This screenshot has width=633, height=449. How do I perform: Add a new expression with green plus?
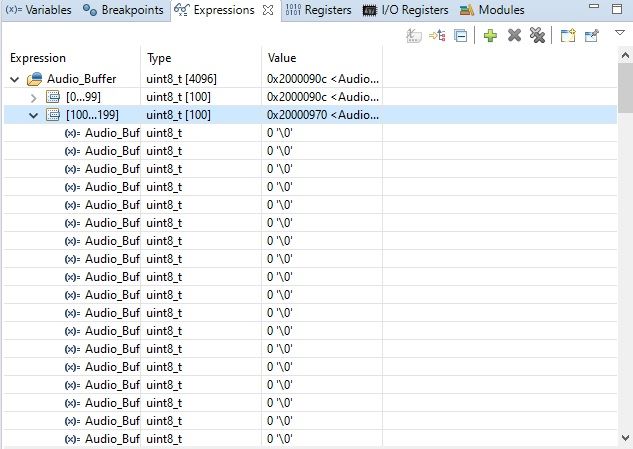(490, 36)
